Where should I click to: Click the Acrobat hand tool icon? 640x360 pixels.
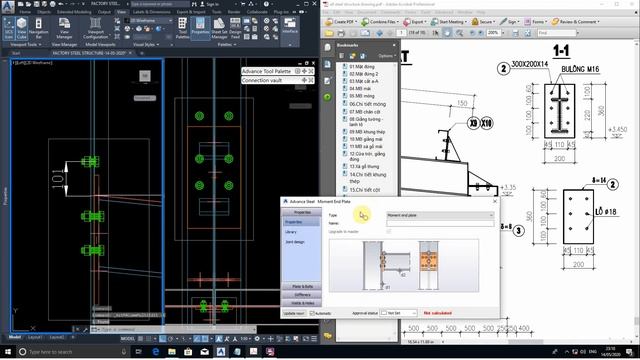pyautogui.click(x=447, y=33)
